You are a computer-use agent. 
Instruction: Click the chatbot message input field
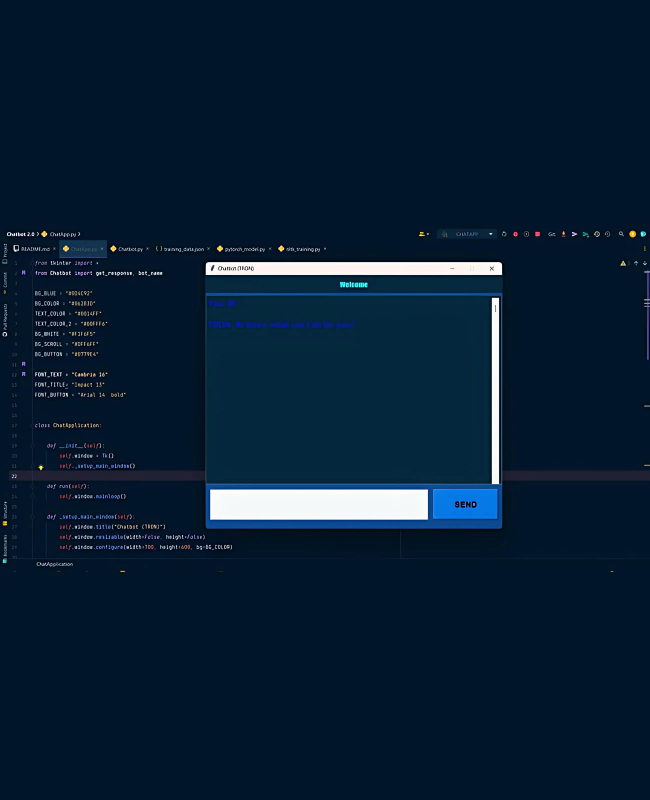[319, 505]
